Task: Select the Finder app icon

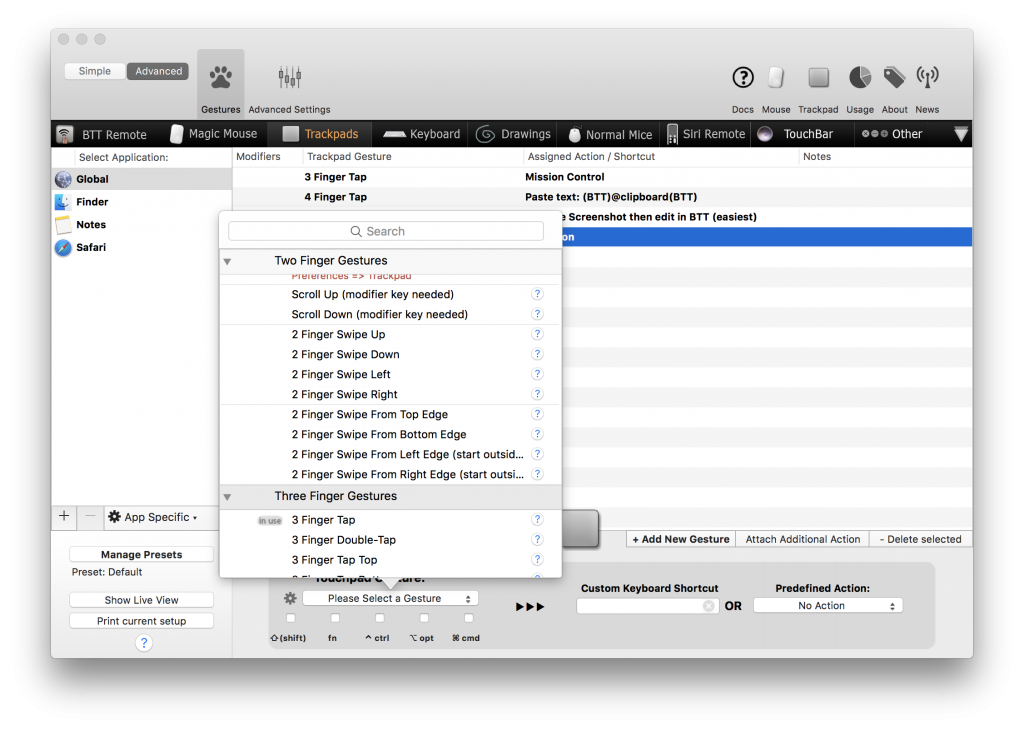Action: click(63, 202)
